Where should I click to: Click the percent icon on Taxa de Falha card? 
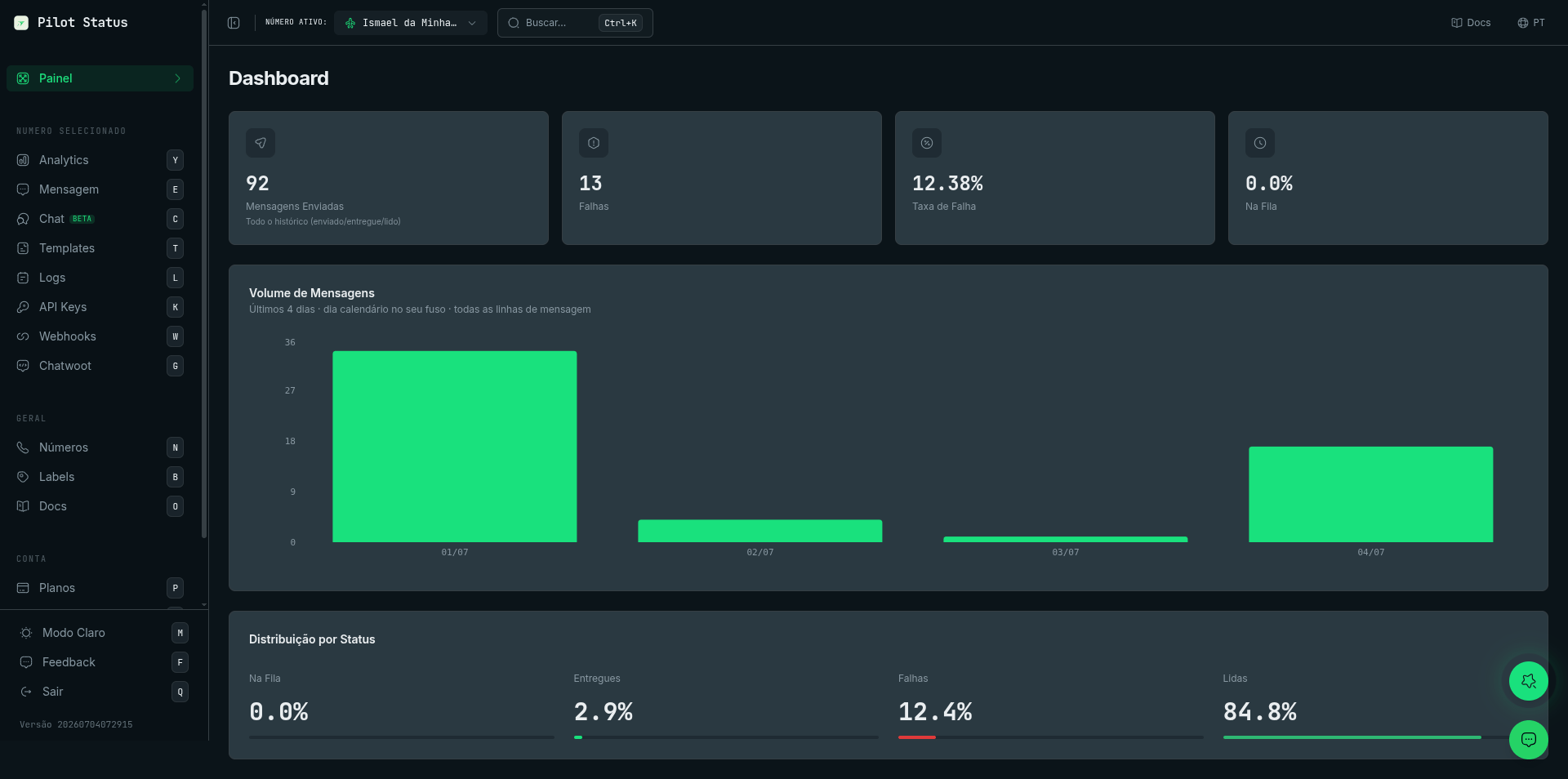927,143
